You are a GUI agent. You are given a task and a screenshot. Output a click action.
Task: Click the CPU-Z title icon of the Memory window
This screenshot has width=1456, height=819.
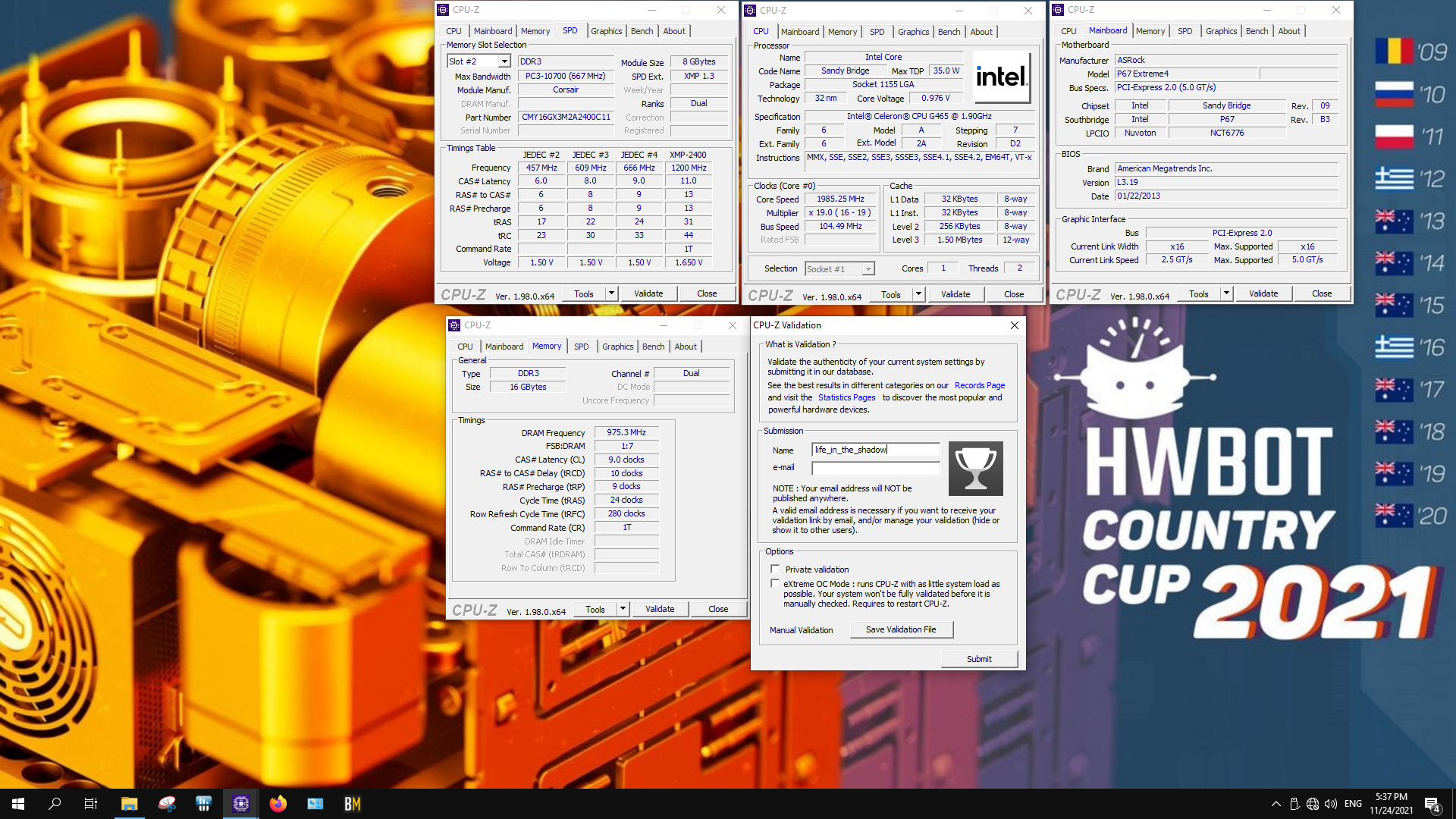454,325
